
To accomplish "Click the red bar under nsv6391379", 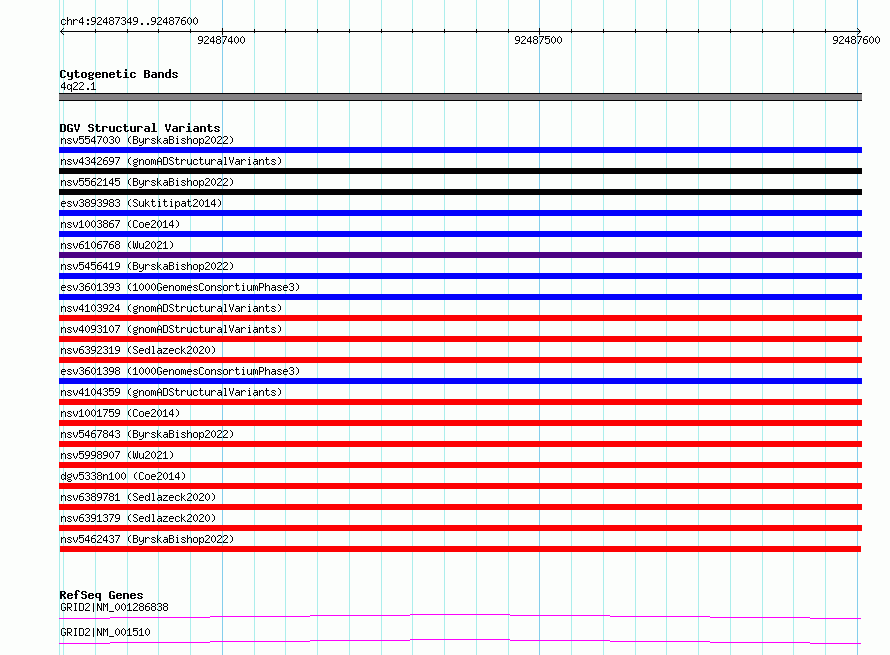I will coord(460,528).
